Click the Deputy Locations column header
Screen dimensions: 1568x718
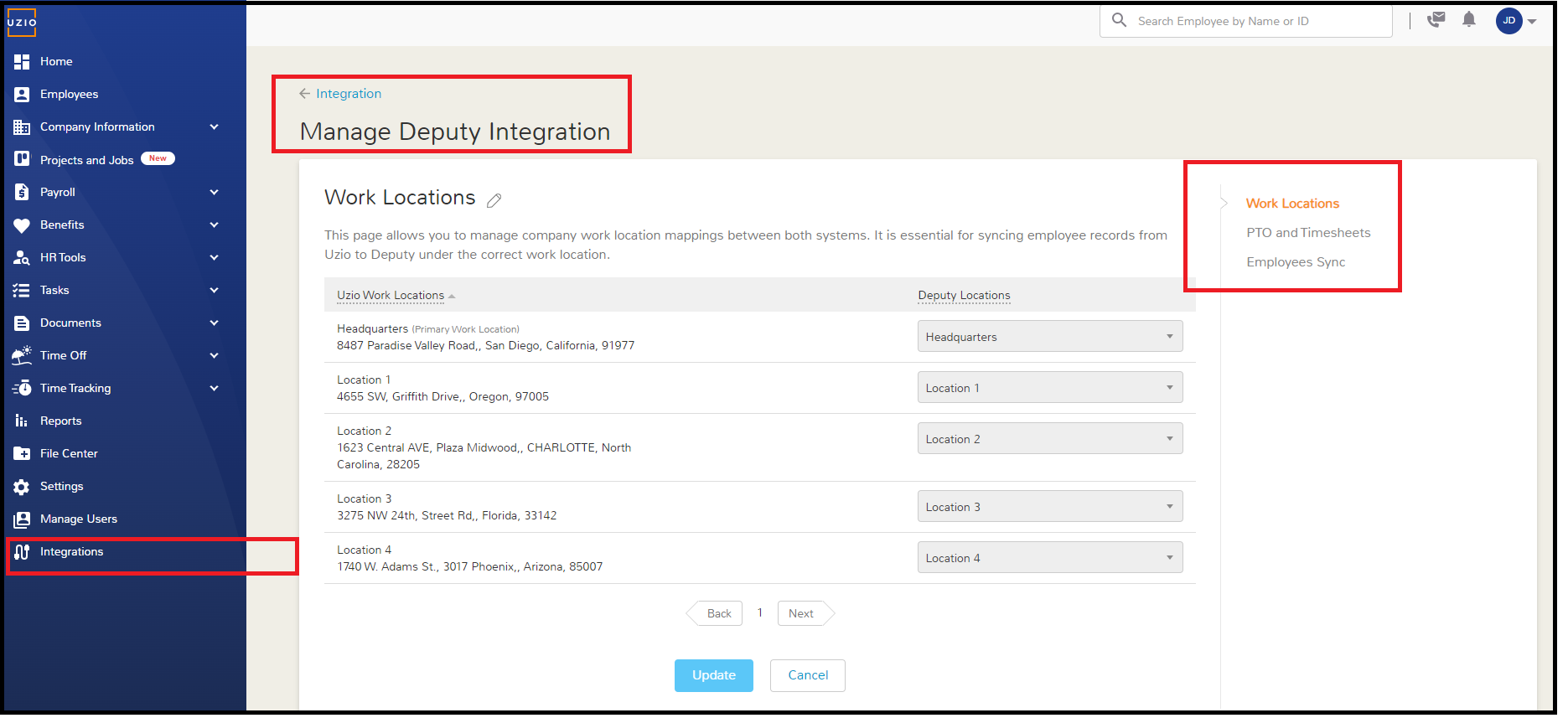(964, 296)
